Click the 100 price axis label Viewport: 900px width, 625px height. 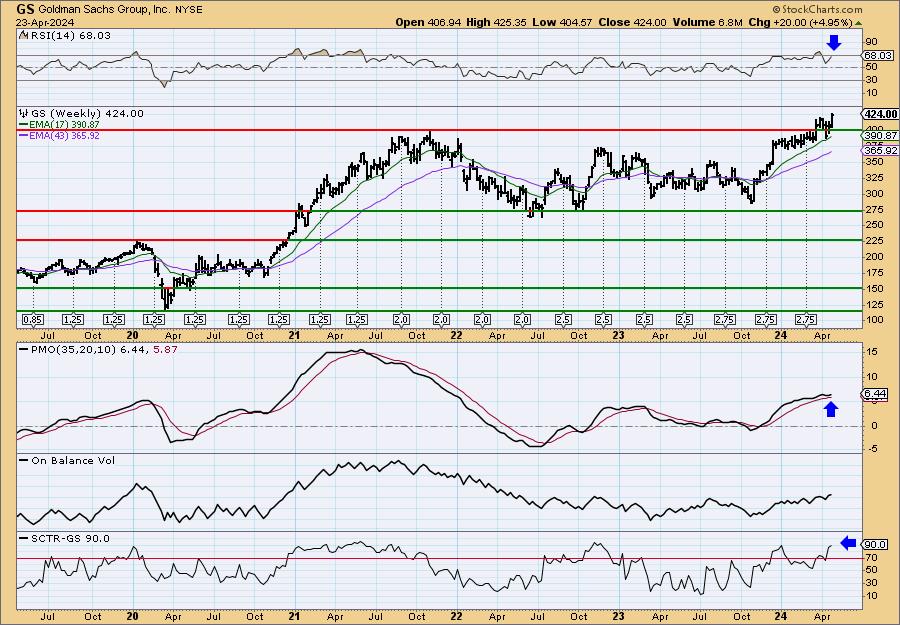coord(874,320)
